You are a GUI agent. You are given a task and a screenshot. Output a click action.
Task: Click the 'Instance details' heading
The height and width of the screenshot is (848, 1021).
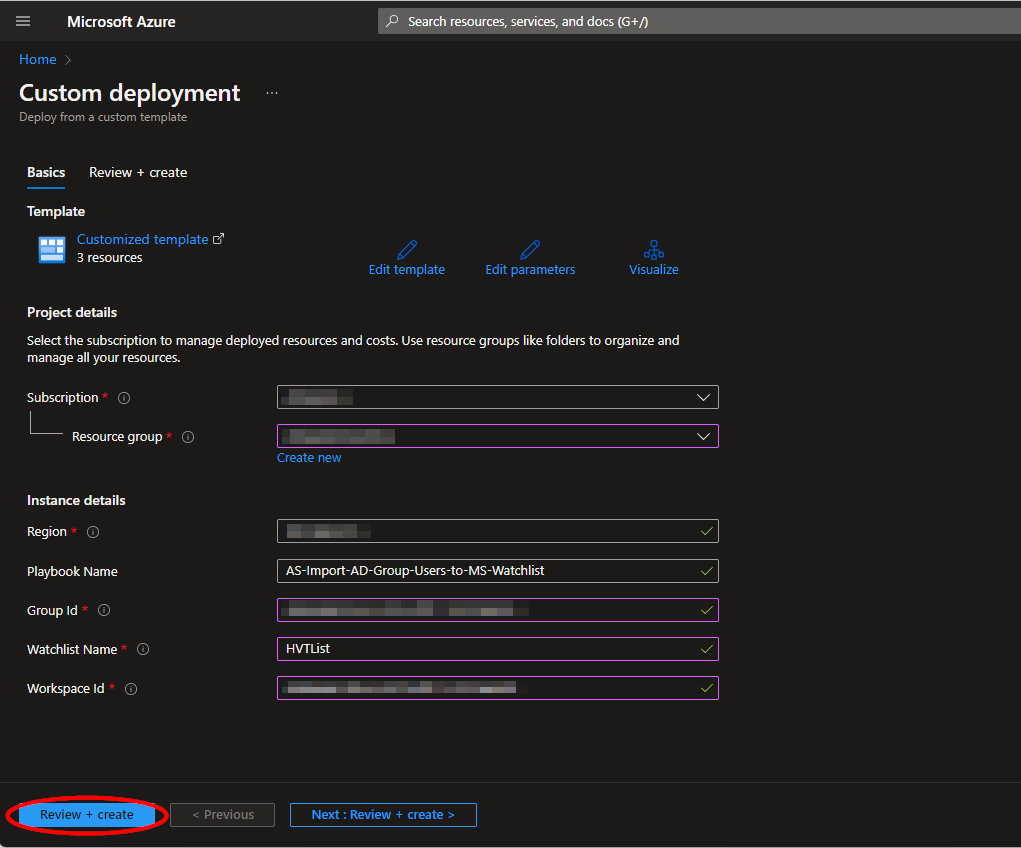point(76,501)
